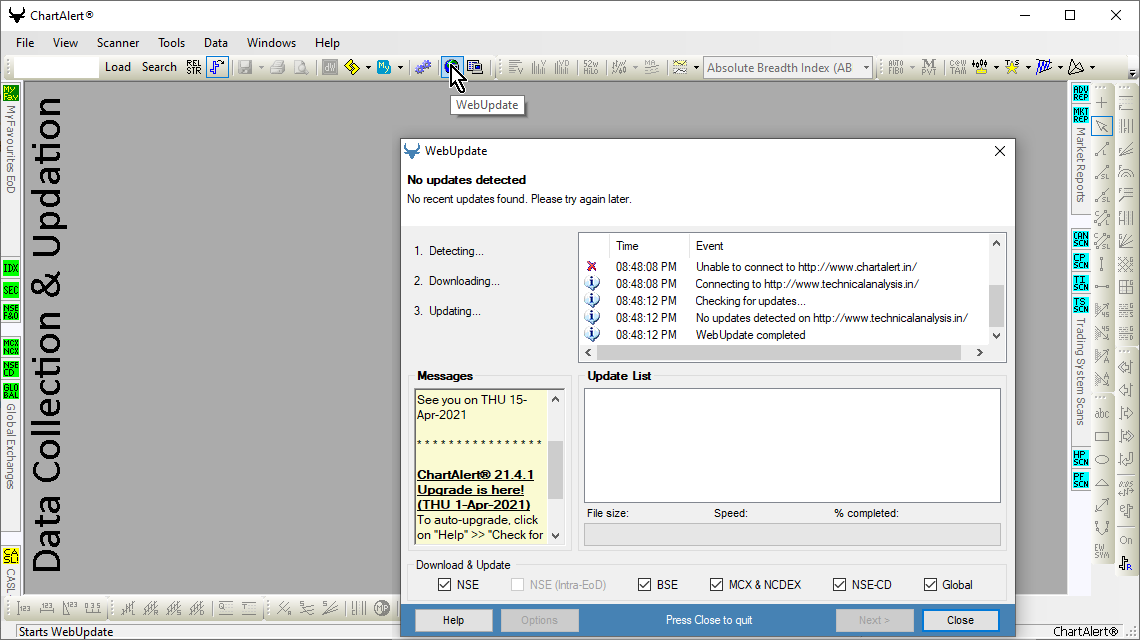
Task: Click the Market Reports vertical tab
Action: 1080,165
